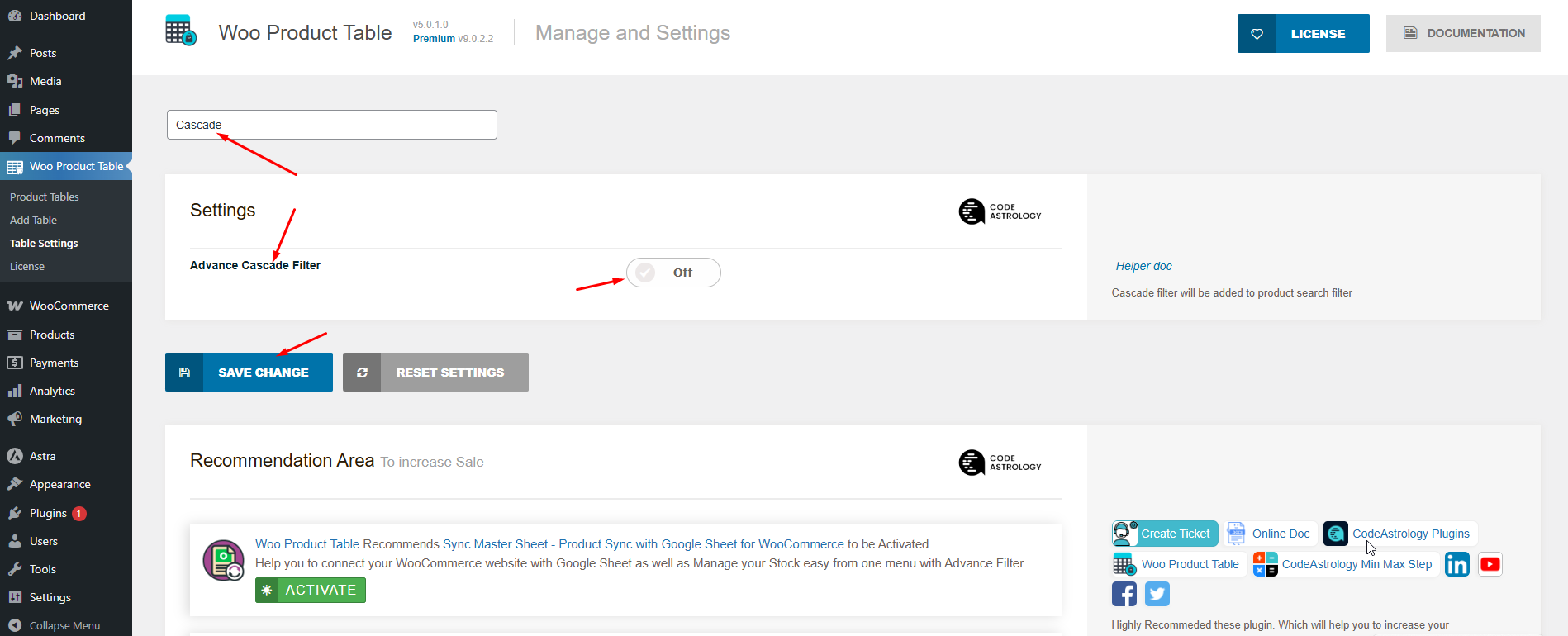
Task: Click the Create Ticket button
Action: 1166,534
